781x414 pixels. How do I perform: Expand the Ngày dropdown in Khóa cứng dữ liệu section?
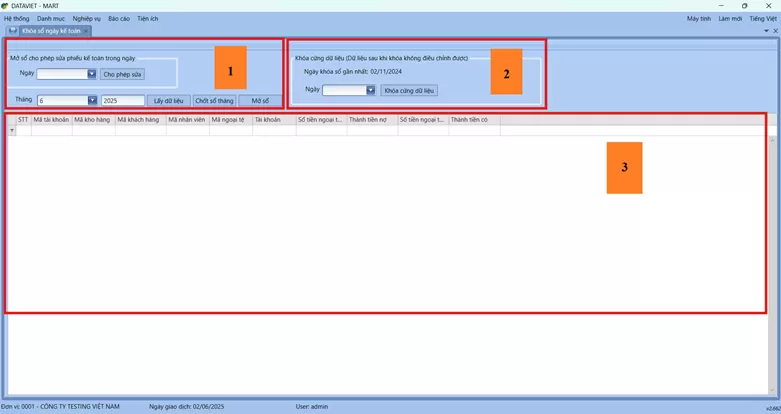(371, 90)
